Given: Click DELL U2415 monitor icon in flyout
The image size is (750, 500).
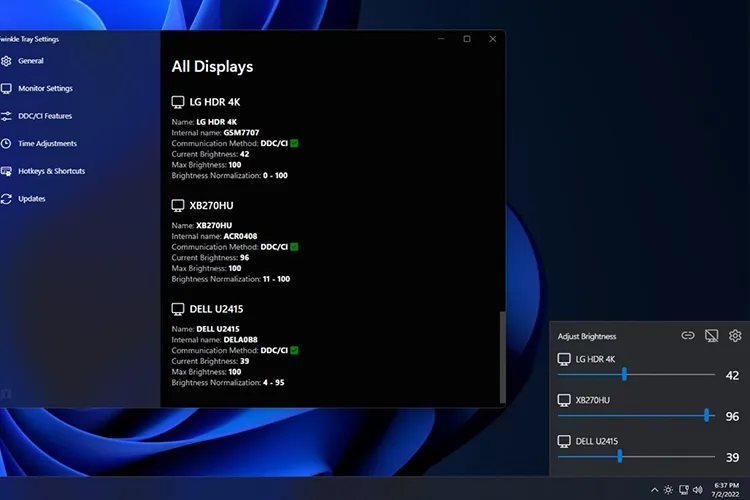Looking at the screenshot, I should (x=564, y=441).
